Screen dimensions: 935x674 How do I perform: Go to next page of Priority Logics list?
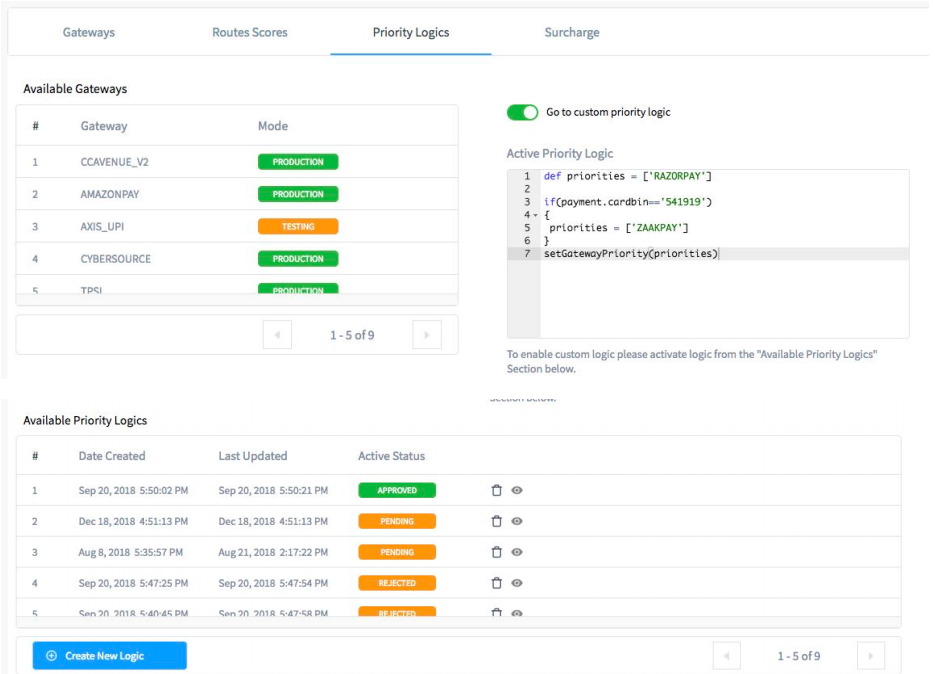[871, 656]
